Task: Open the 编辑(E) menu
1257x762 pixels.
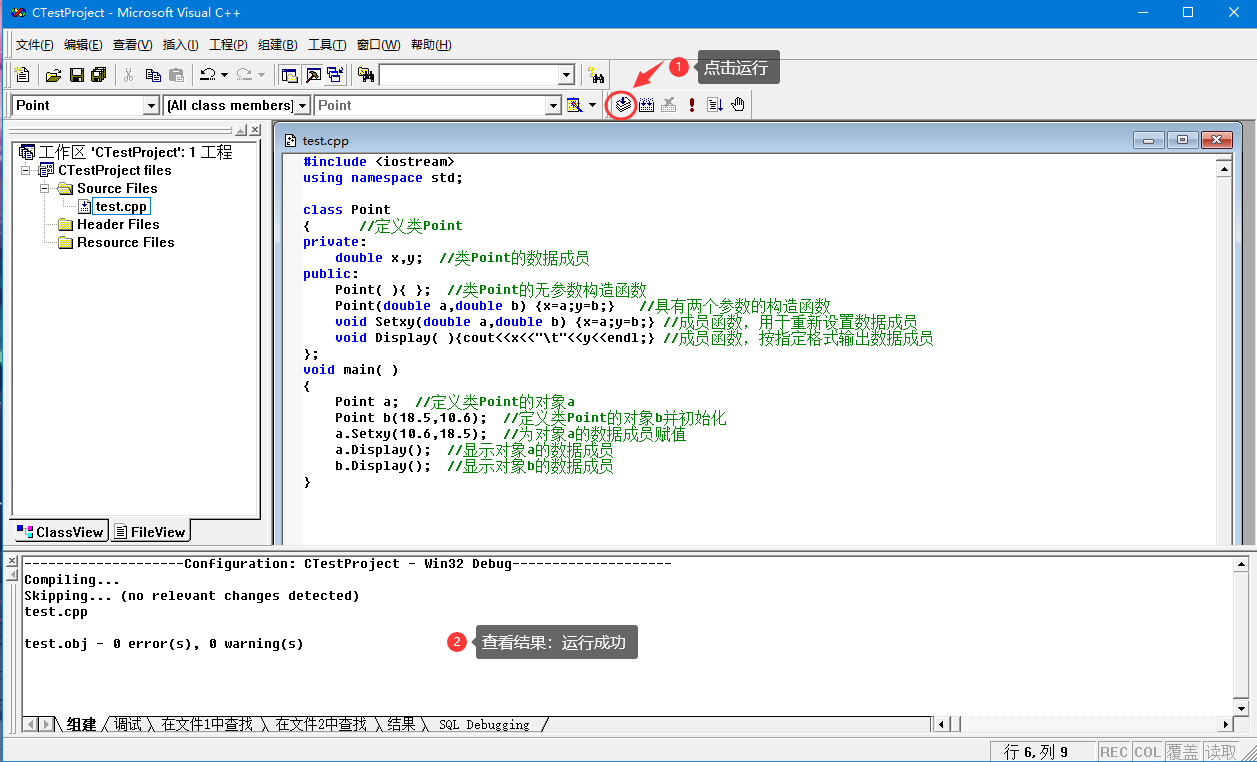Action: pyautogui.click(x=83, y=45)
